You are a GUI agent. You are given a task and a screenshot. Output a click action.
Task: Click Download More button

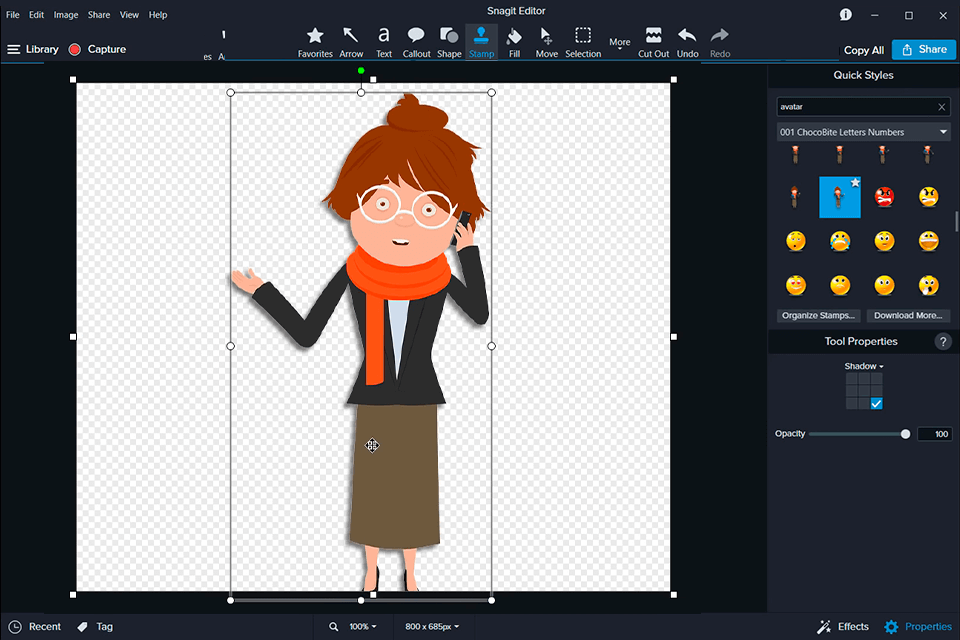tap(908, 315)
